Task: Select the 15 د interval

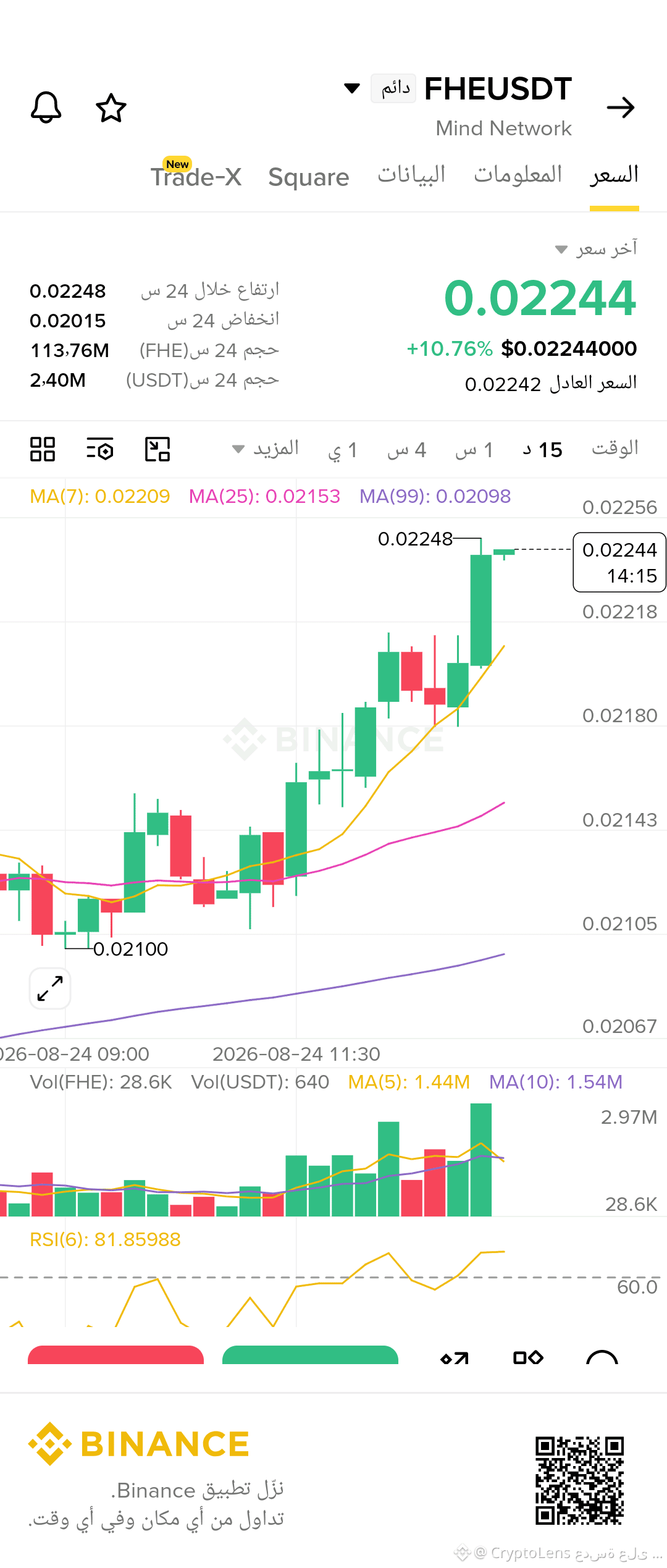Action: 542,450
